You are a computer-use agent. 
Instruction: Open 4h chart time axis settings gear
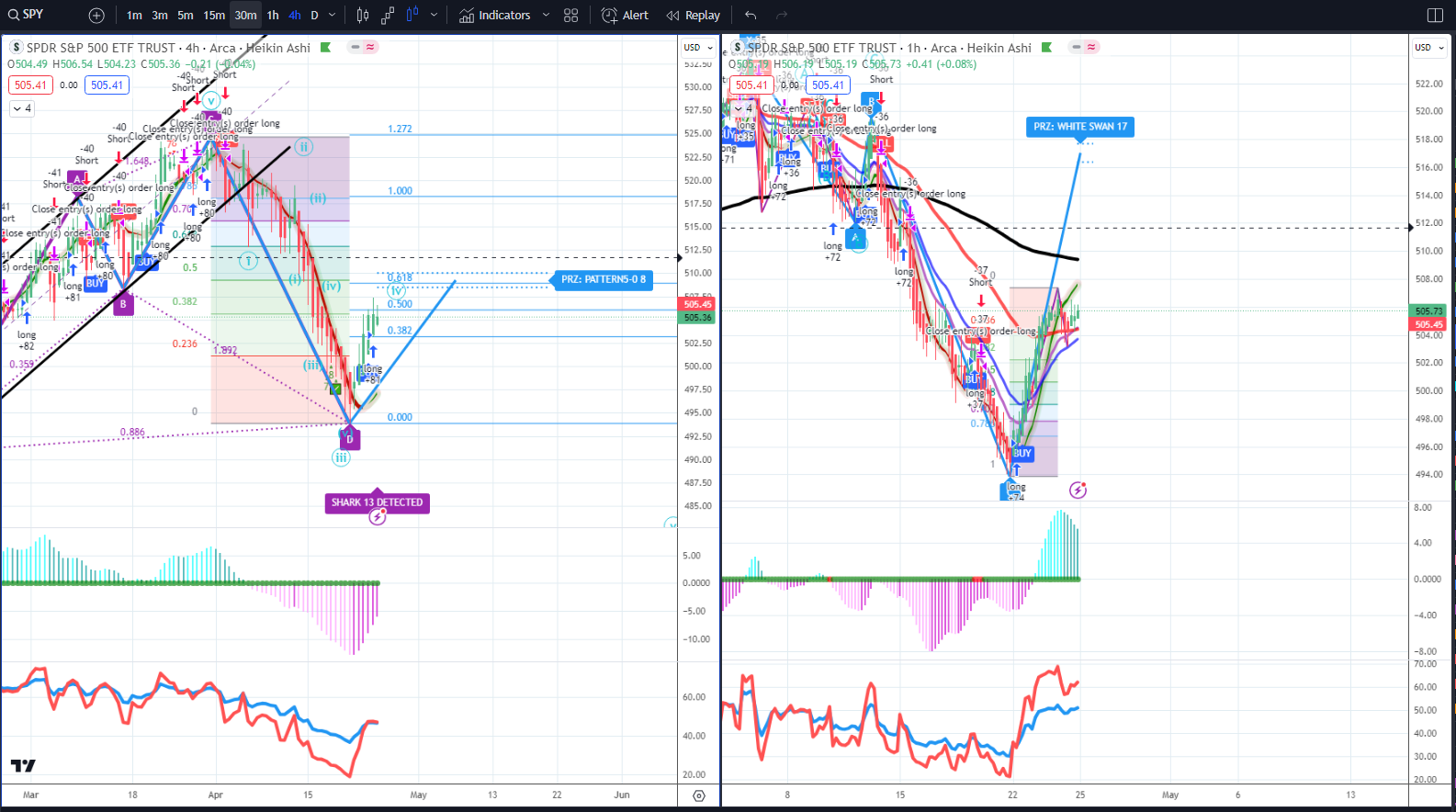click(699, 796)
